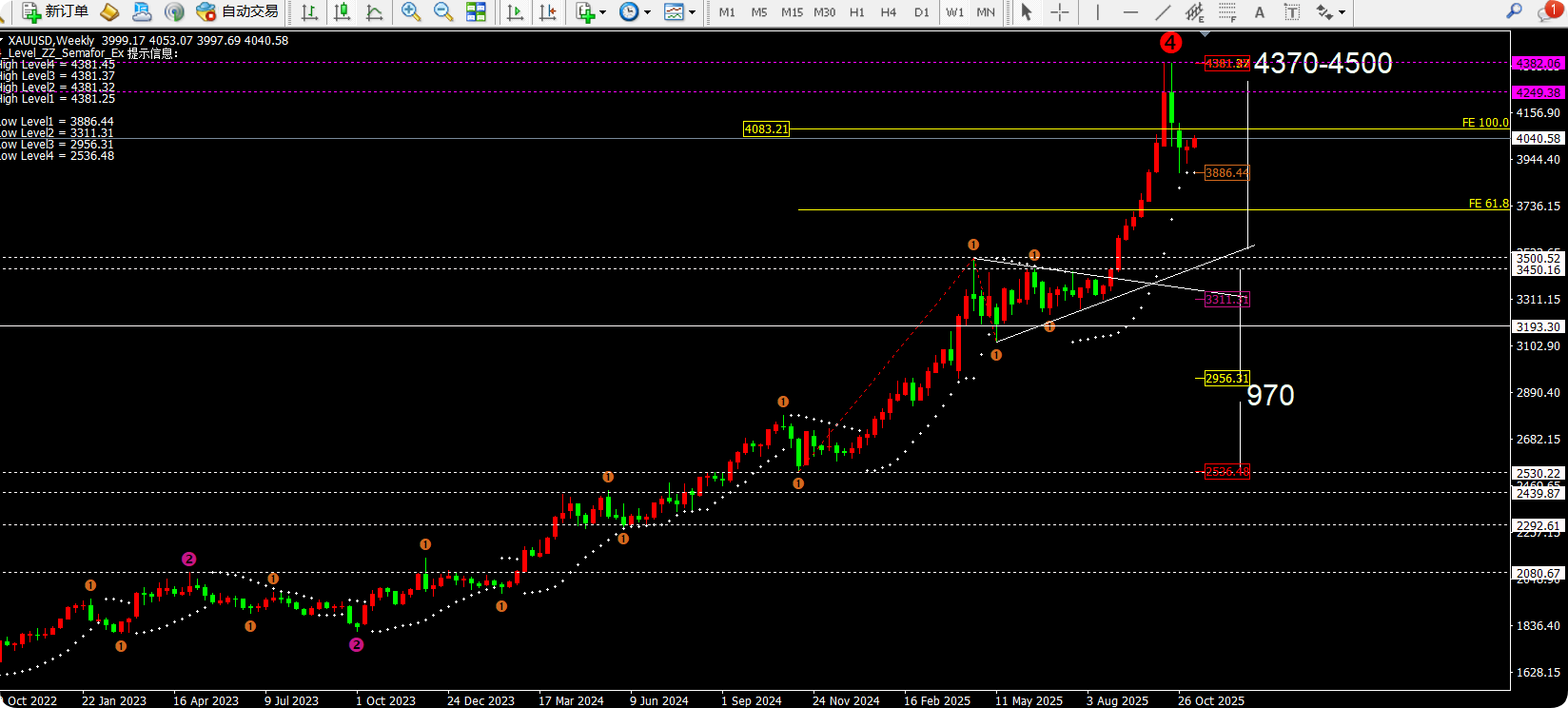Switch to the H4 timeframe
Image resolution: width=1568 pixels, height=708 pixels.
point(889,12)
